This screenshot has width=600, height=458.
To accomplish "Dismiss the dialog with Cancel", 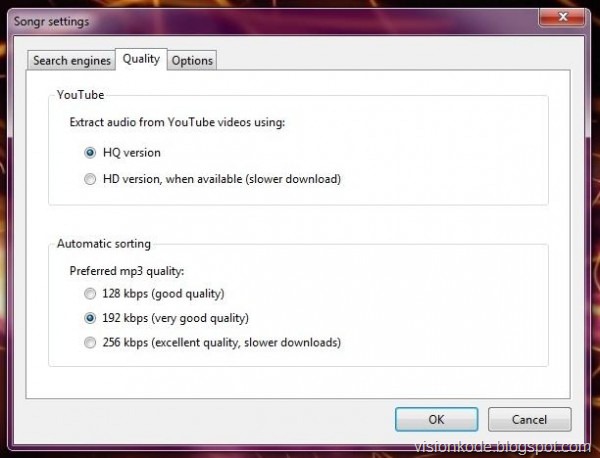I will [530, 419].
